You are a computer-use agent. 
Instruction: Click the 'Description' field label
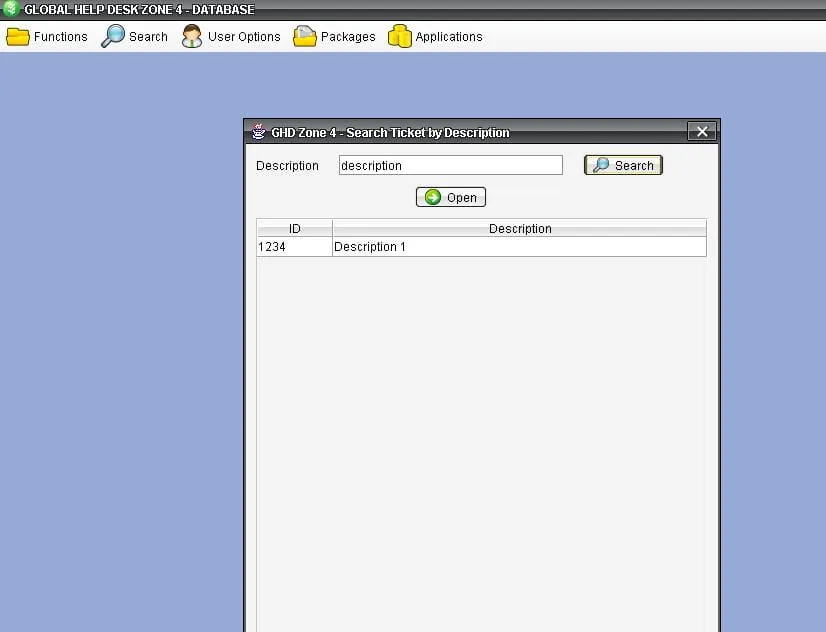tap(287, 165)
